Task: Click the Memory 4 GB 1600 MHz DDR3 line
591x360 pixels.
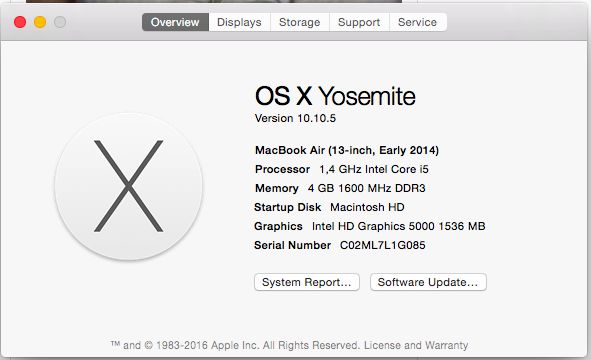Action: coord(340,188)
